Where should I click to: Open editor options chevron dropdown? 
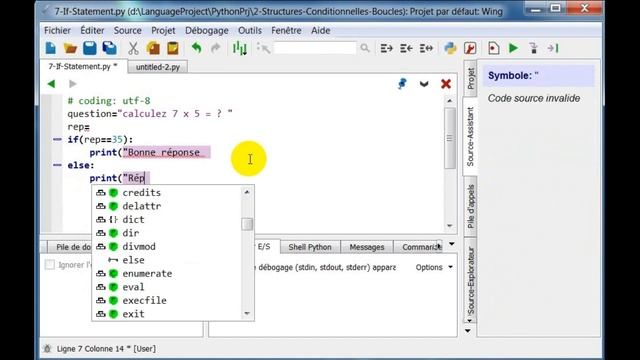[x=424, y=84]
